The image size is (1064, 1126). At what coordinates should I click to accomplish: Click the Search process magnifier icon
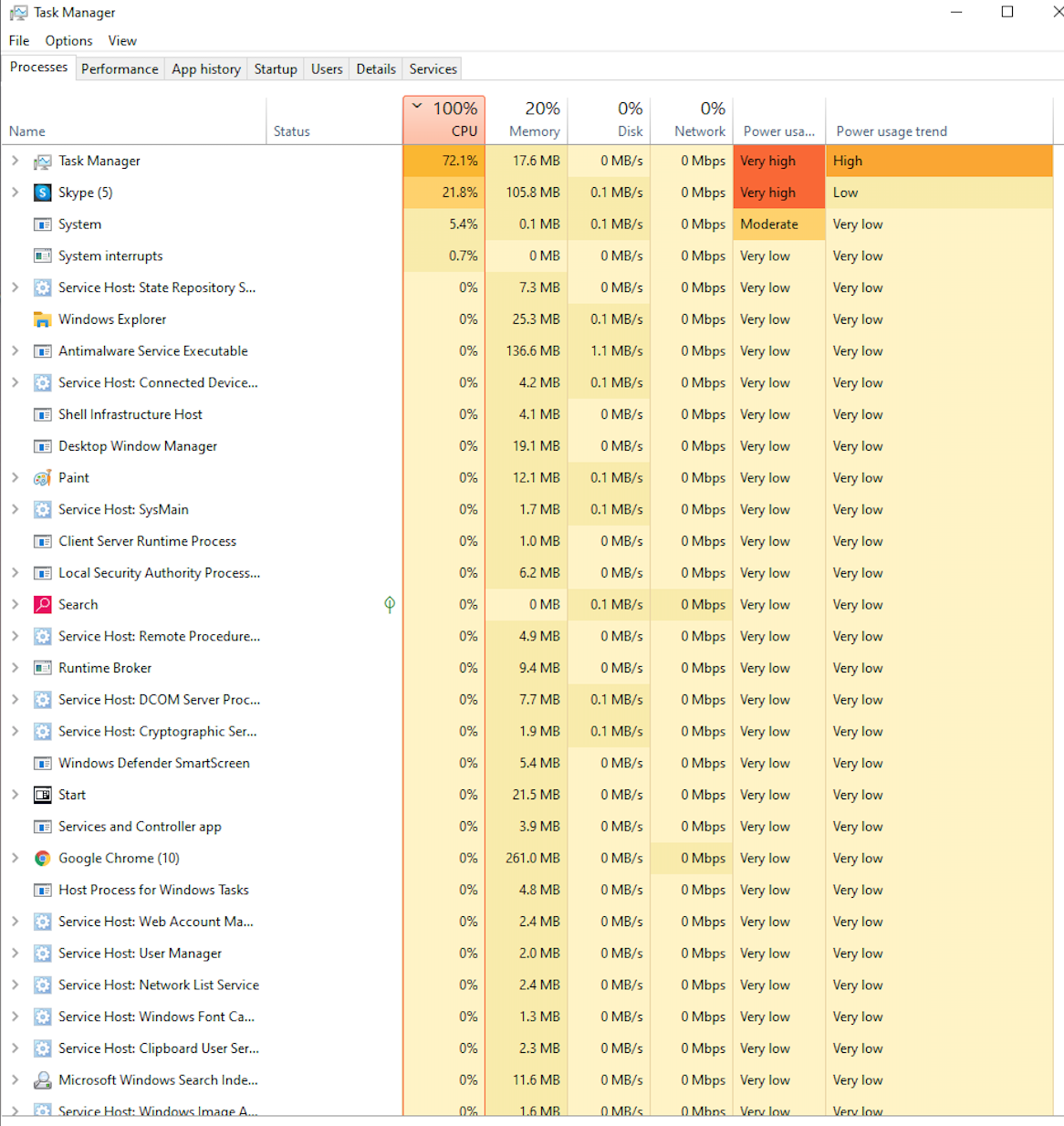pos(42,605)
